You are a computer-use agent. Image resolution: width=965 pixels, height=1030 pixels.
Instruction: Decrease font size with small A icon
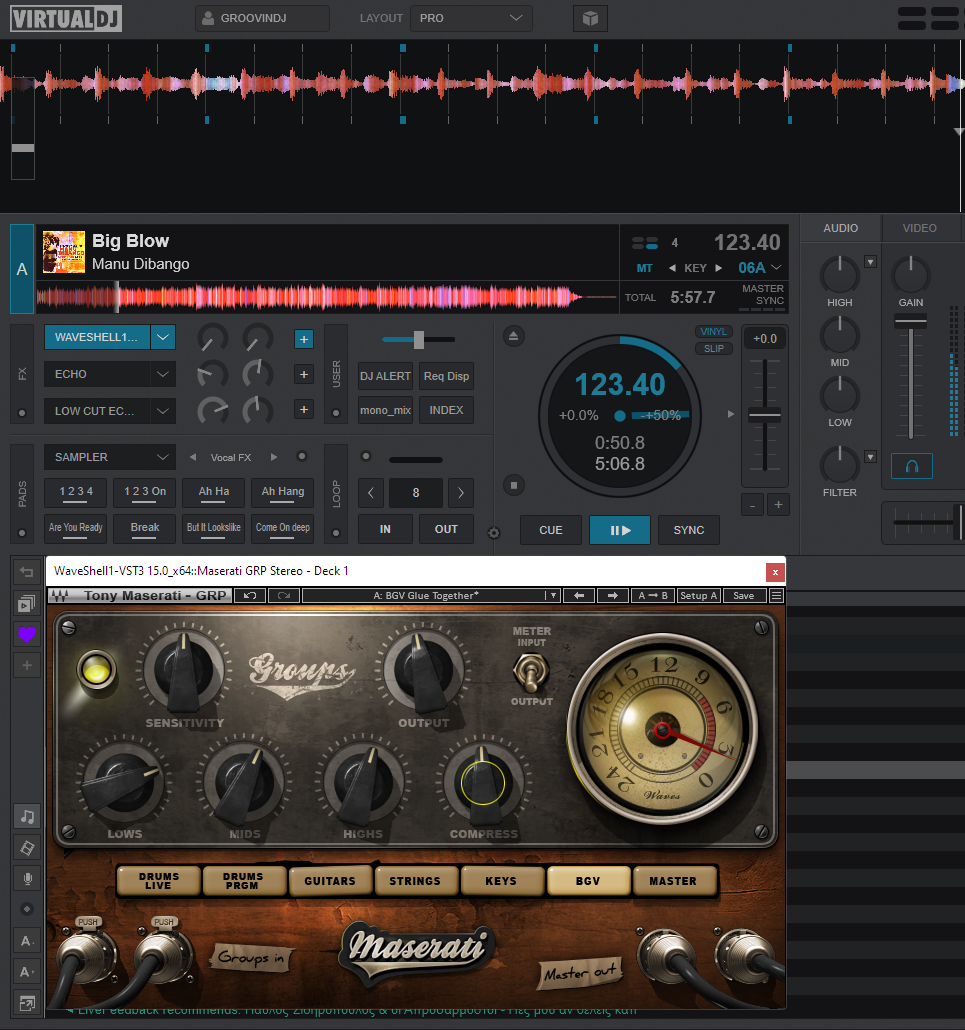click(27, 941)
